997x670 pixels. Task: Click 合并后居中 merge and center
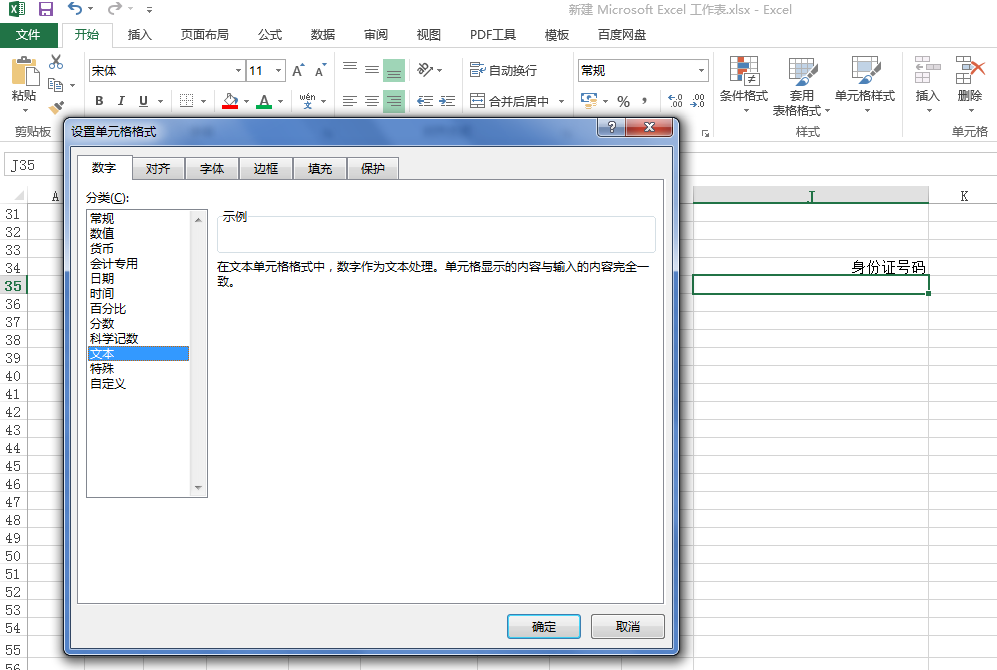click(x=510, y=101)
